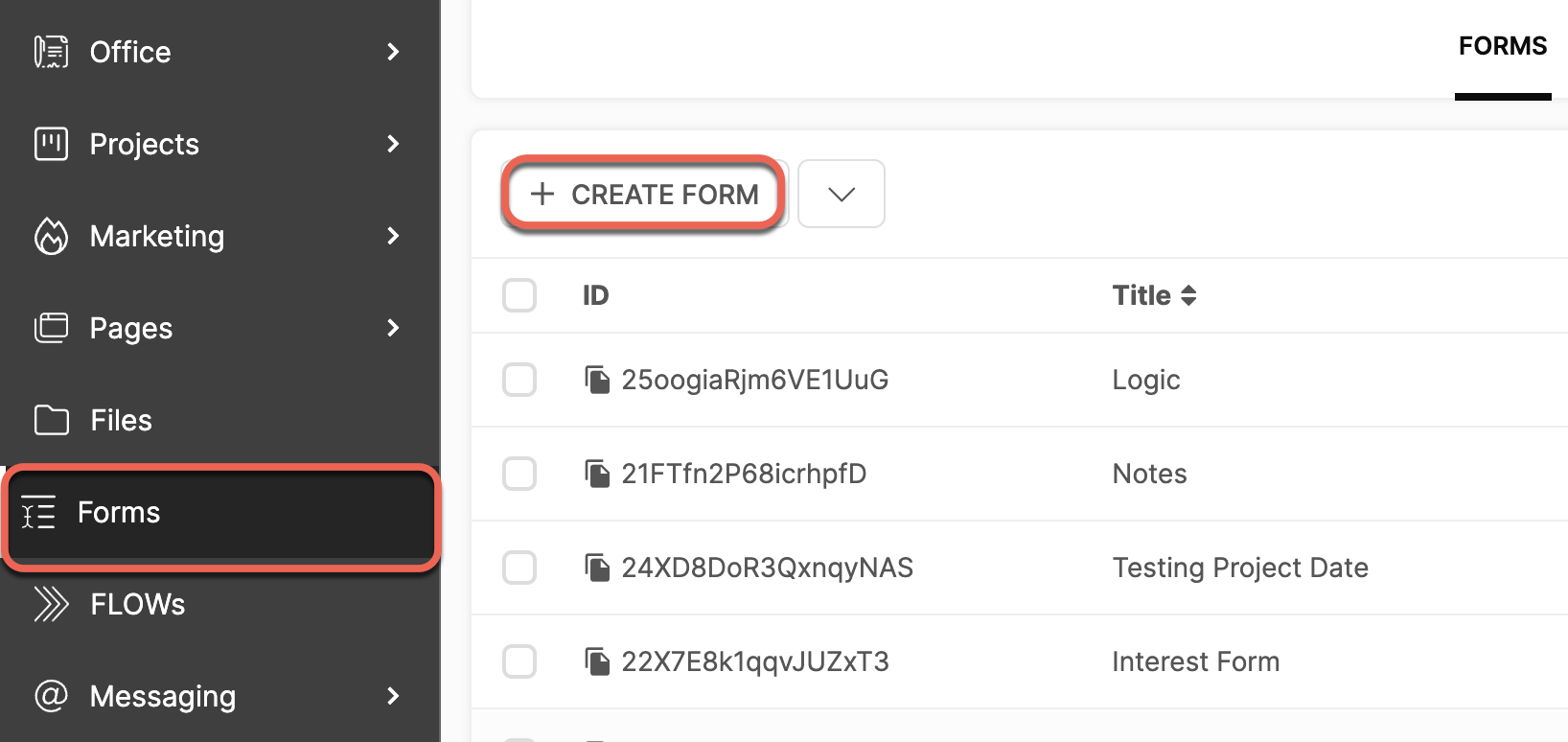1568x742 pixels.
Task: Click the Messaging at-sign icon
Action: tap(51, 695)
